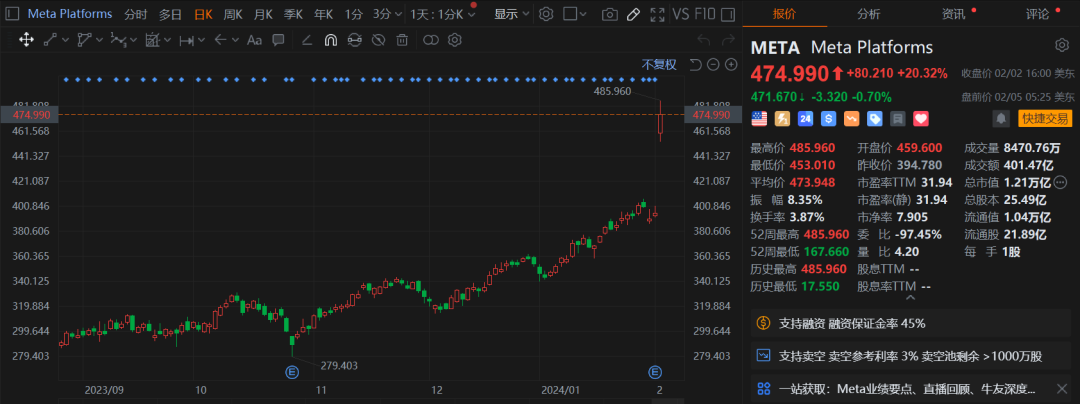1080x404 pixels.
Task: Click the 不复权 adjustment setting link
Action: click(659, 65)
